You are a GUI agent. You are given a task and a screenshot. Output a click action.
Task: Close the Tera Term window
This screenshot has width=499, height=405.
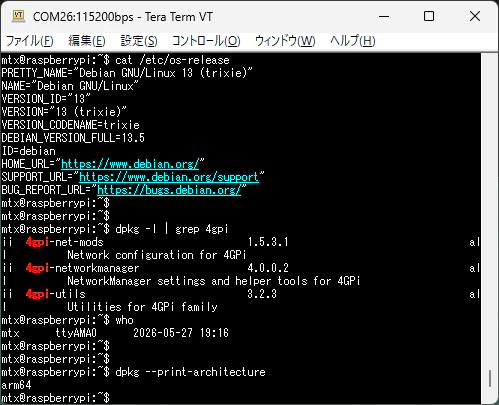tap(475, 16)
